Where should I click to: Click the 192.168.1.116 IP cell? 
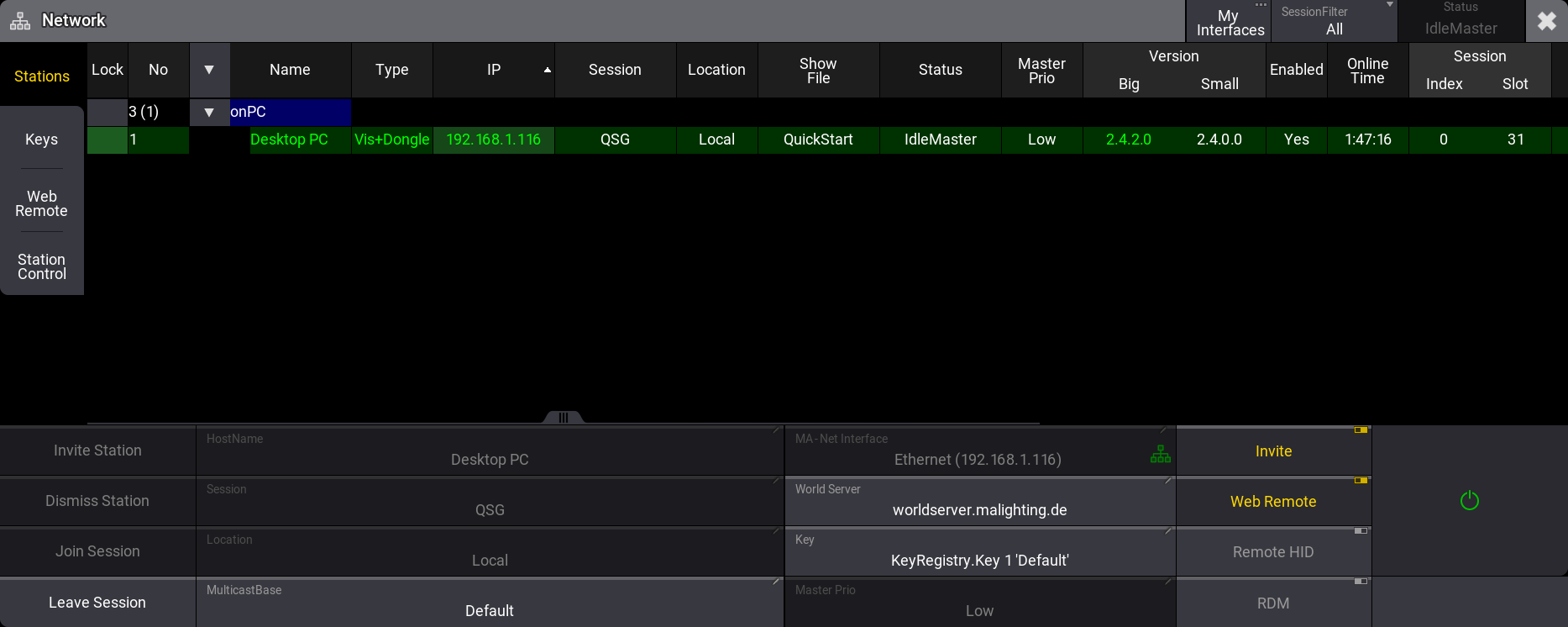coord(494,140)
